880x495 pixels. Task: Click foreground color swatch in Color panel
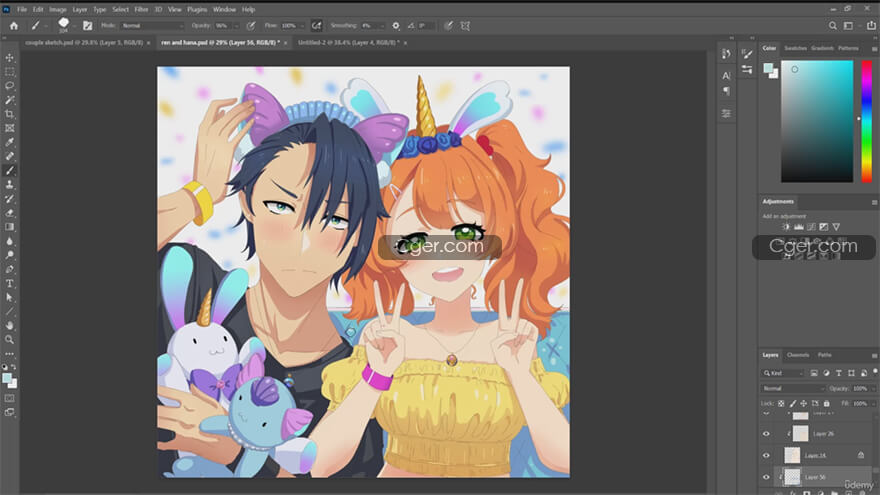coord(768,68)
